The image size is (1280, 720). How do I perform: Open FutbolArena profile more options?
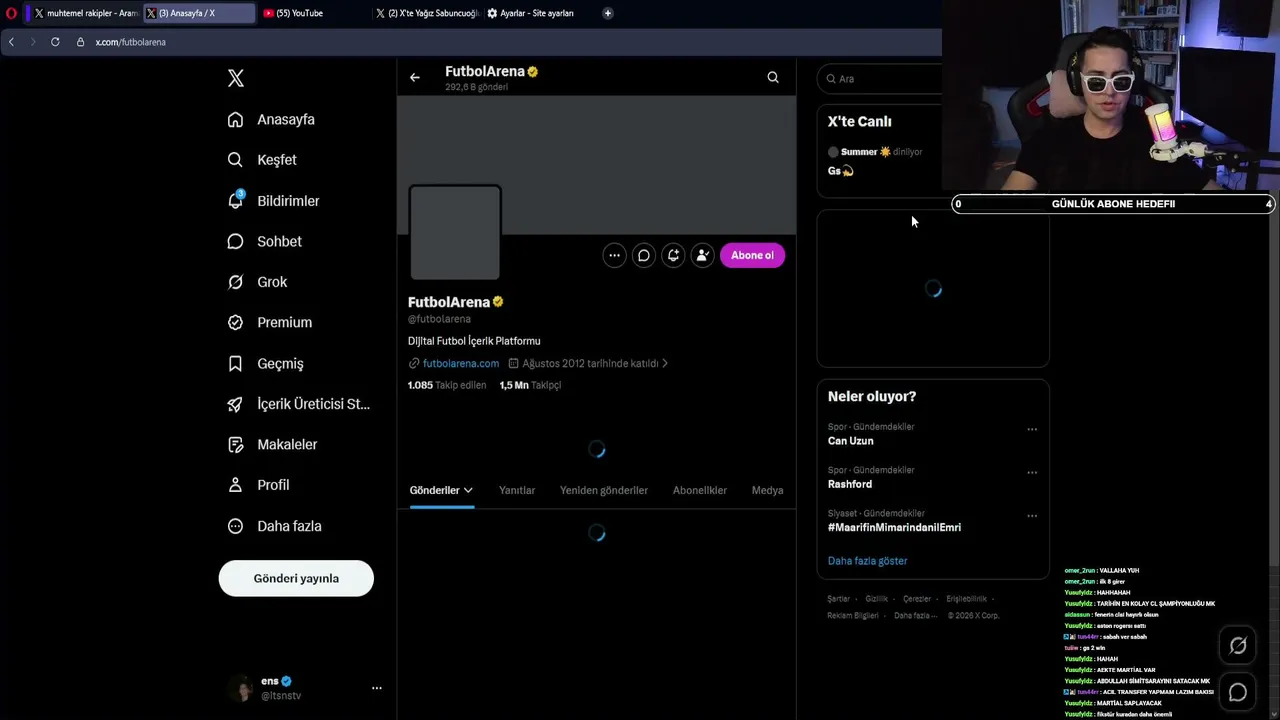pos(615,255)
